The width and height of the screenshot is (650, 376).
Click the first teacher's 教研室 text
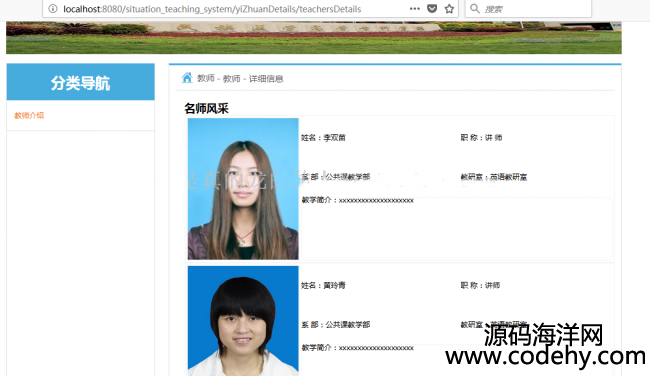click(494, 177)
